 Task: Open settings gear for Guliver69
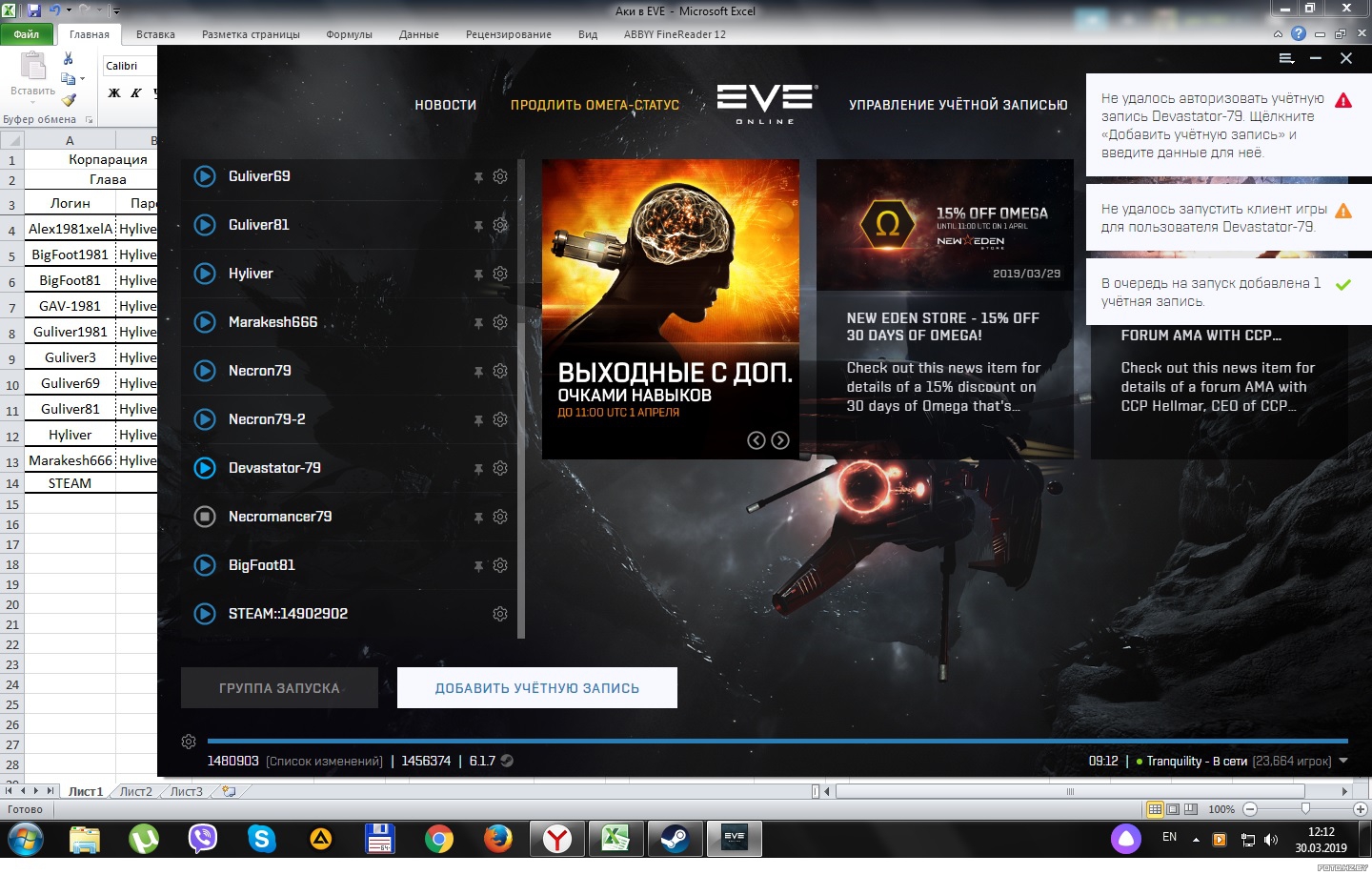point(500,176)
